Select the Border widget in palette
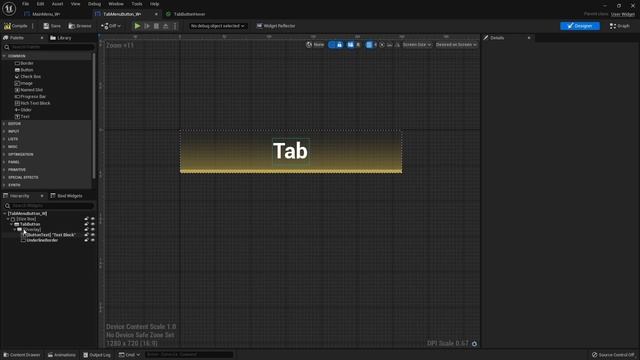This screenshot has width=640, height=360. coord(24,63)
